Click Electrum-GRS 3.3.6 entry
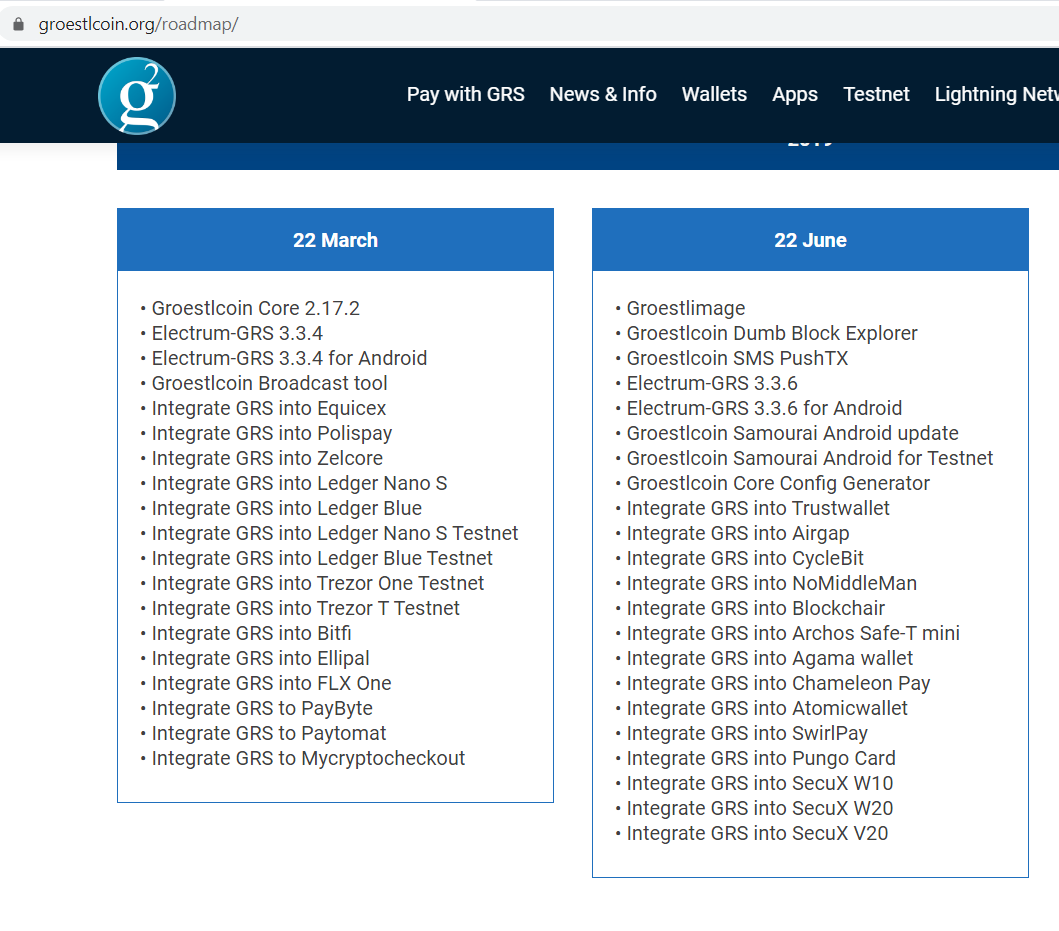Image resolution: width=1059 pixels, height=931 pixels. click(712, 383)
